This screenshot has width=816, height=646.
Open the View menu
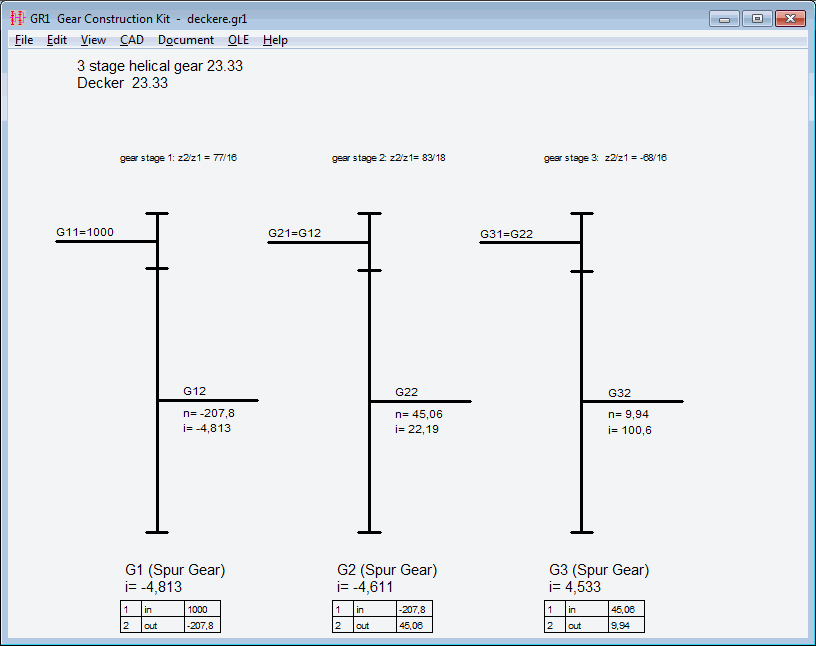pyautogui.click(x=93, y=40)
